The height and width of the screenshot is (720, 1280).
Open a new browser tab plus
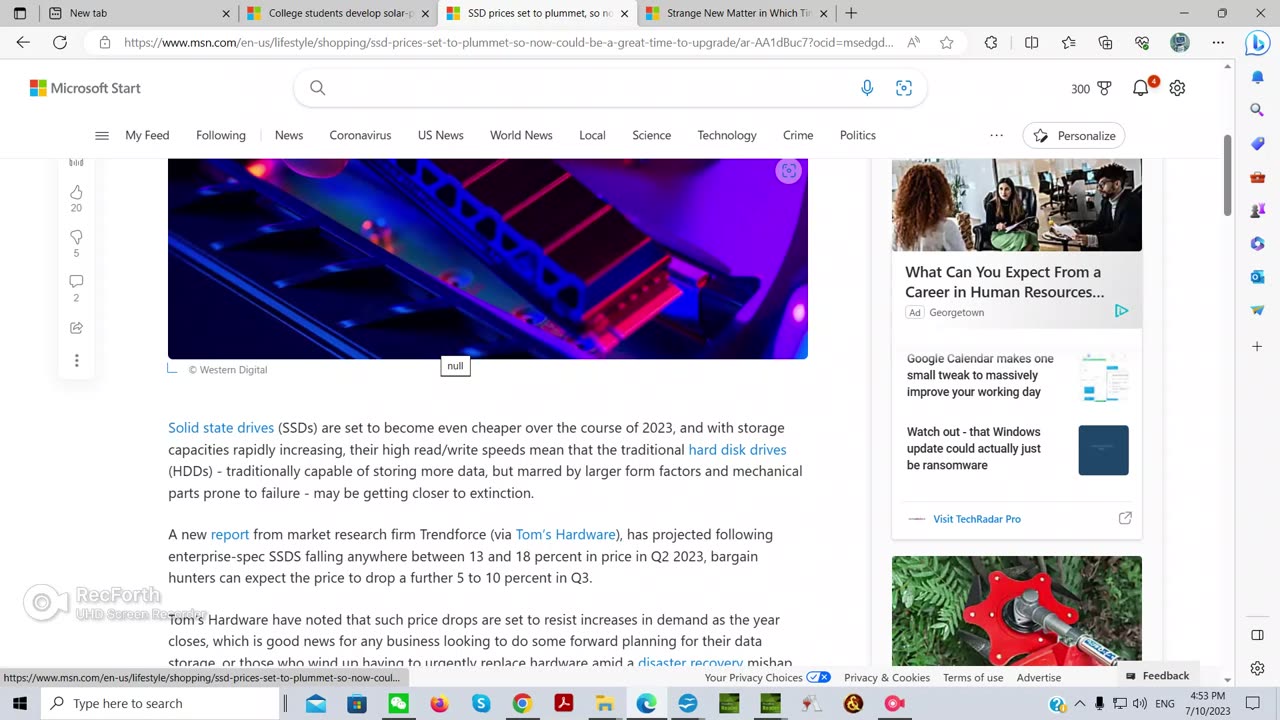click(x=851, y=13)
